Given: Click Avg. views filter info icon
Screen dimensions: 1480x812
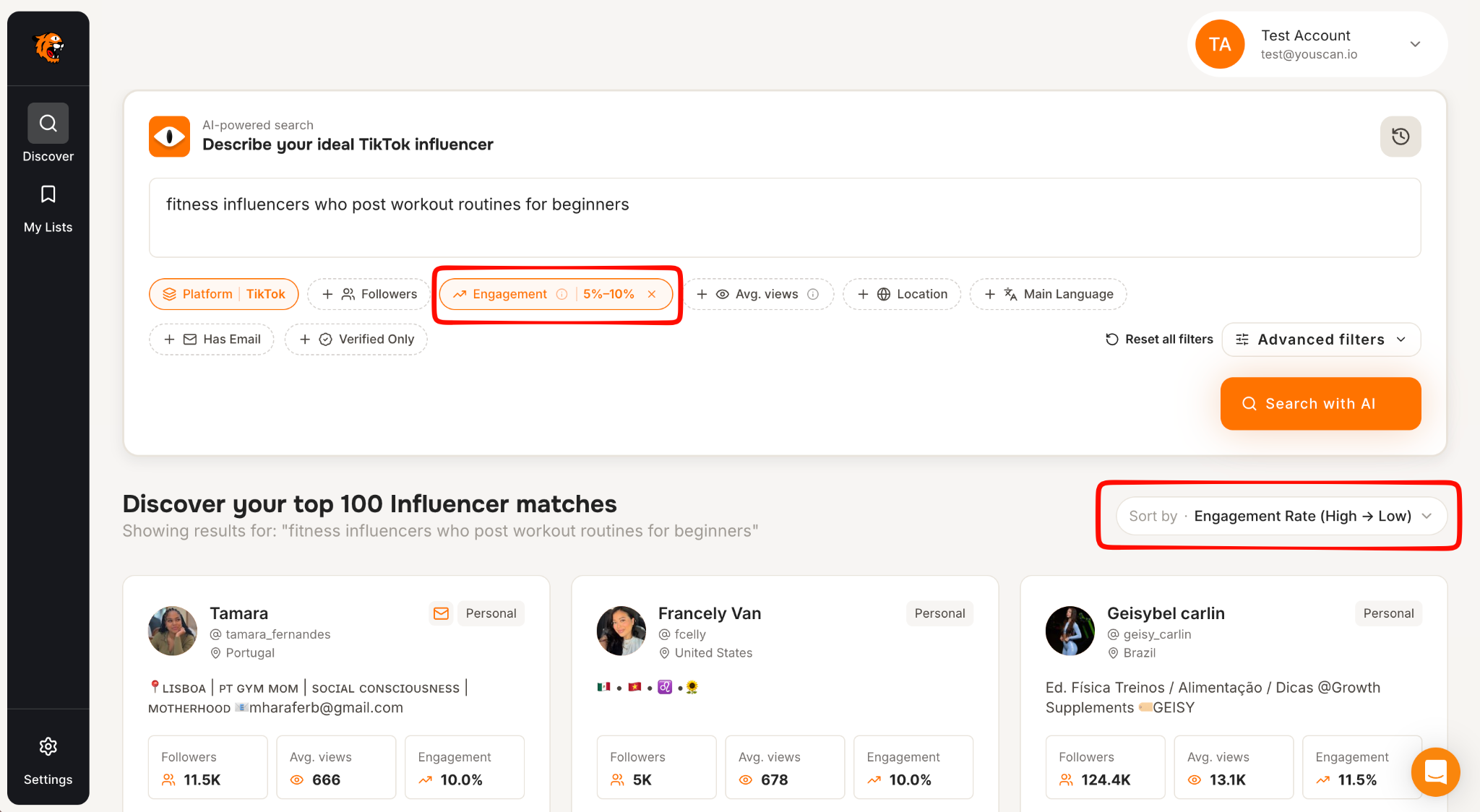Looking at the screenshot, I should pyautogui.click(x=813, y=294).
